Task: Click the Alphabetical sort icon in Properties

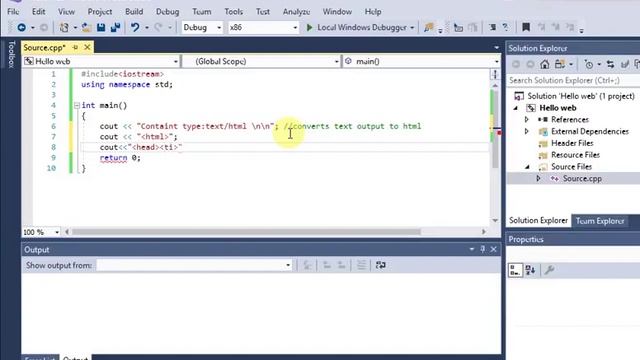Action: 531,270
